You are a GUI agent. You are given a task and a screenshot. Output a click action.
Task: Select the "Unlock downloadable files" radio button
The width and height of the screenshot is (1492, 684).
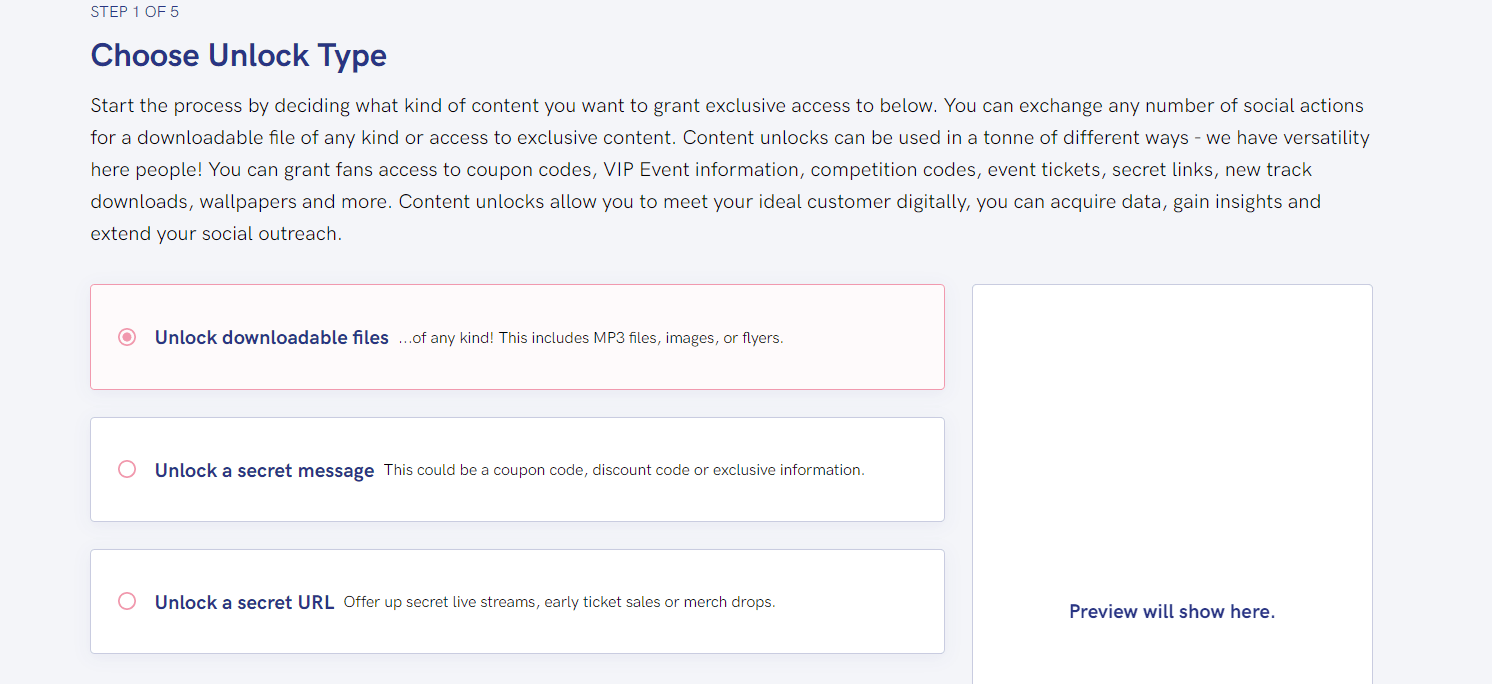click(x=126, y=337)
